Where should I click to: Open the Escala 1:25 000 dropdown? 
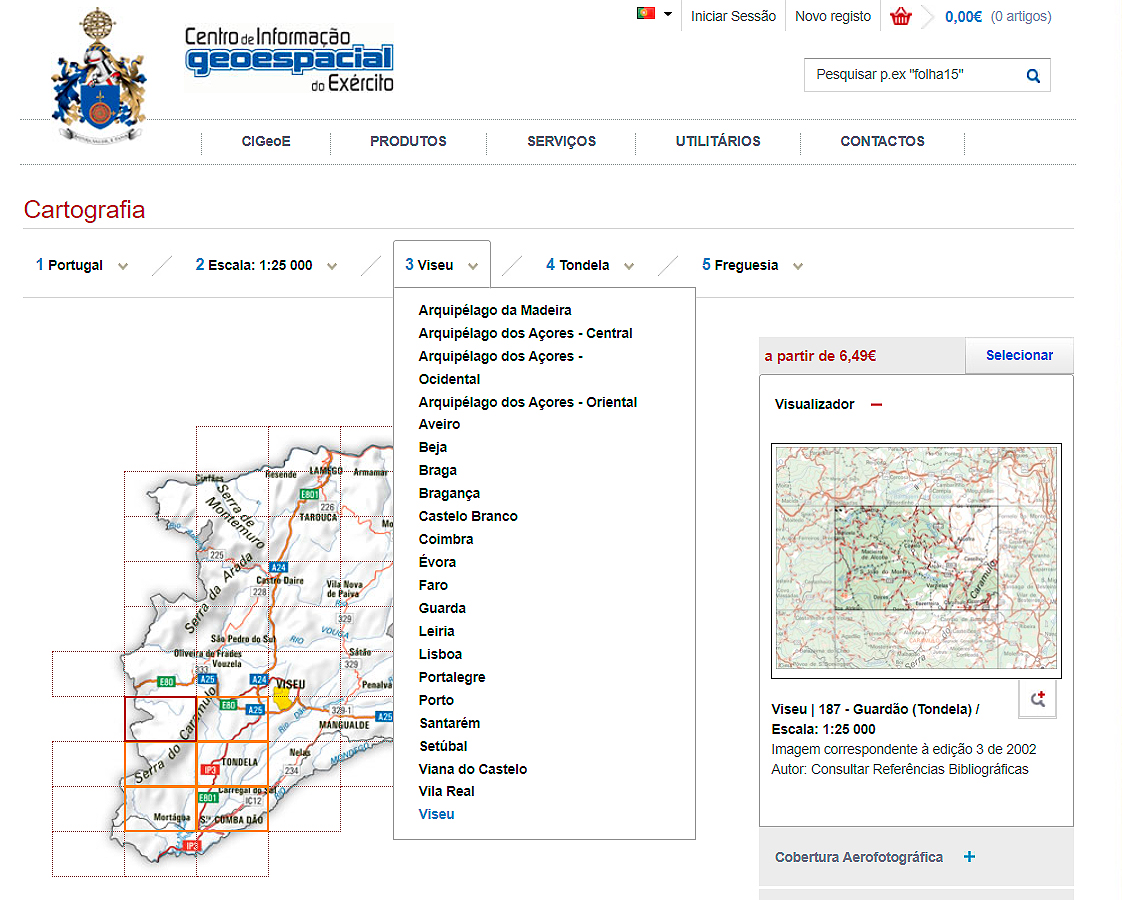point(265,266)
